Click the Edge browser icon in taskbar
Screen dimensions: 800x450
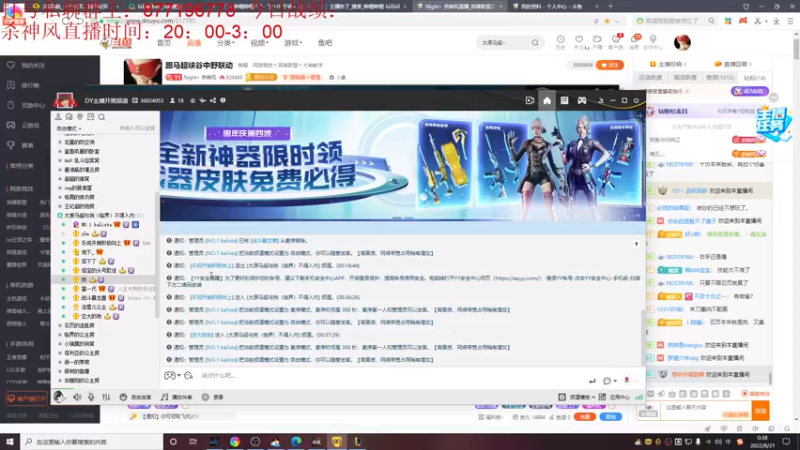point(296,441)
